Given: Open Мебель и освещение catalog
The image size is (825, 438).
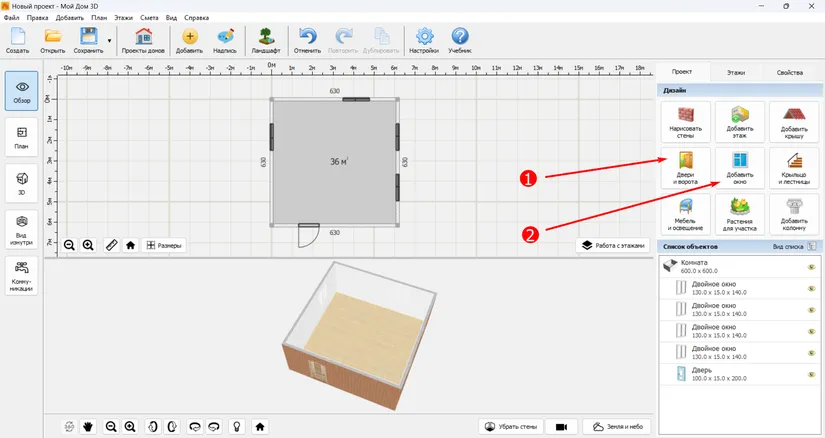Looking at the screenshot, I should click(x=686, y=214).
